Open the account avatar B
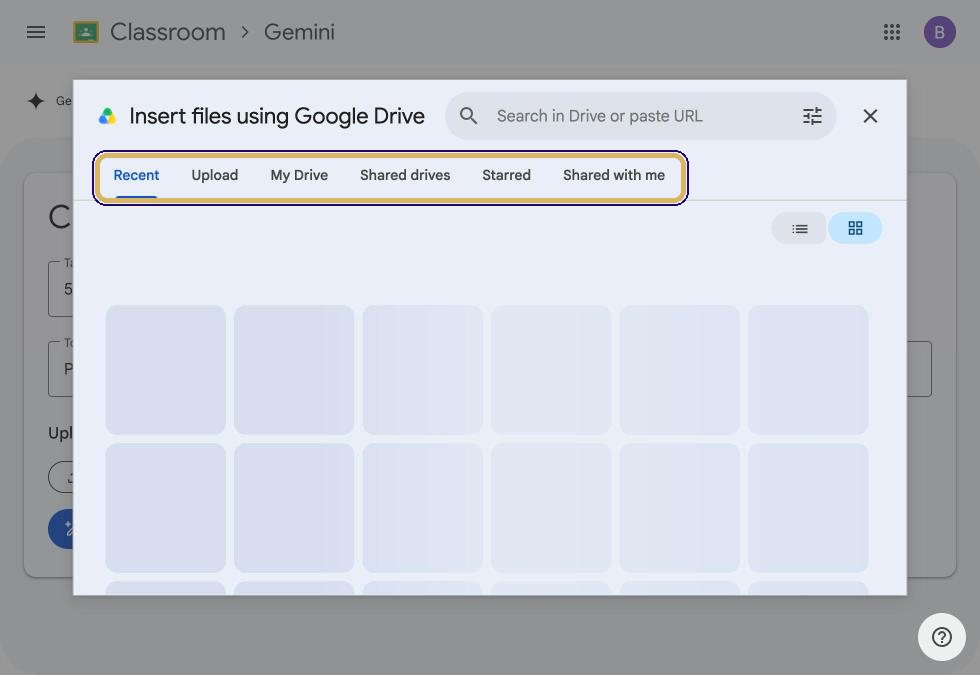This screenshot has height=675, width=980. pos(939,32)
